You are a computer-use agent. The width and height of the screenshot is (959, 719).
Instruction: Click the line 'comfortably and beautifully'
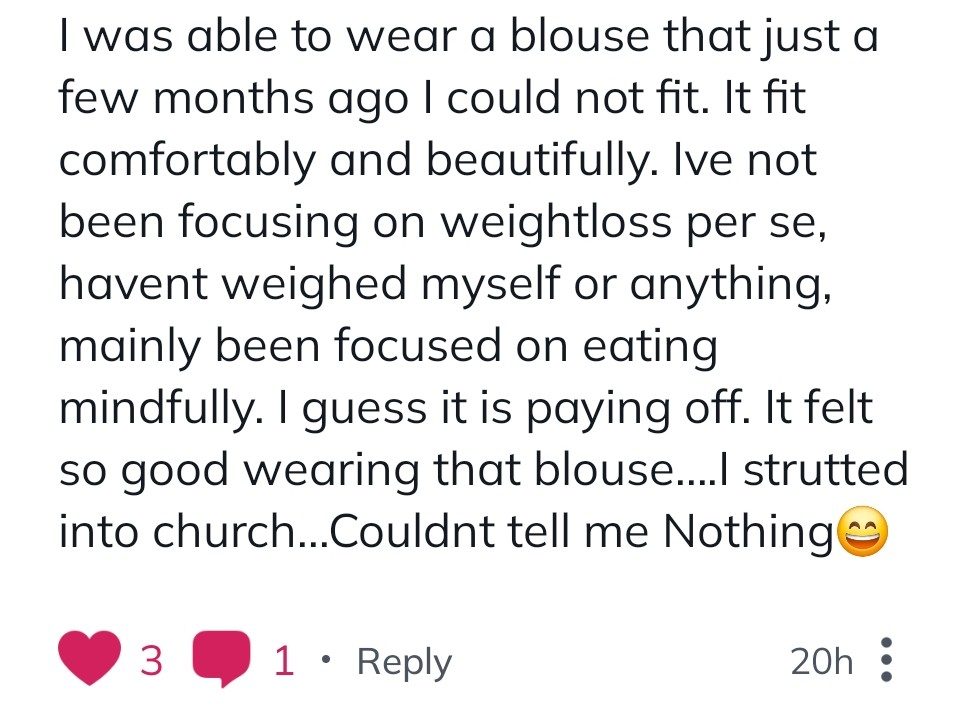pos(438,160)
